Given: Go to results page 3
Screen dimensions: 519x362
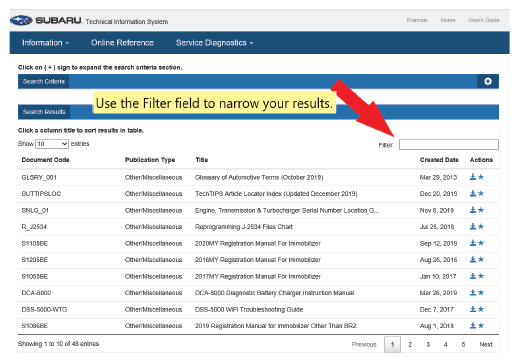Looking at the screenshot, I should [x=428, y=344].
